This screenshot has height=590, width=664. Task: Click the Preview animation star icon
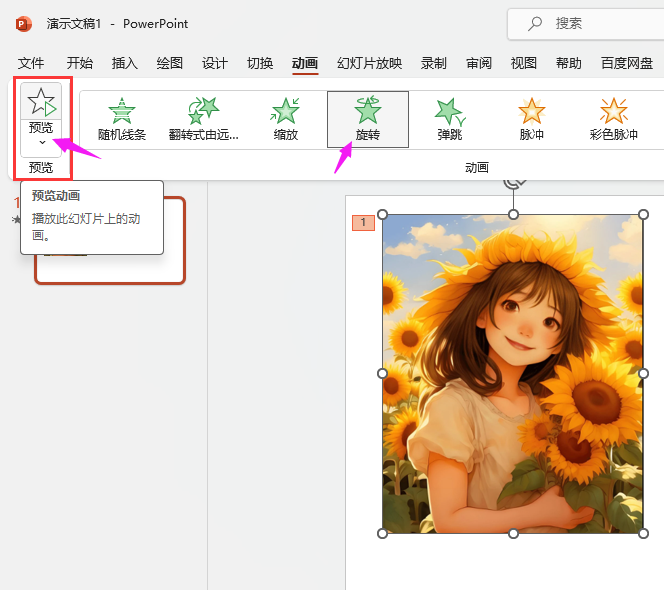click(41, 102)
